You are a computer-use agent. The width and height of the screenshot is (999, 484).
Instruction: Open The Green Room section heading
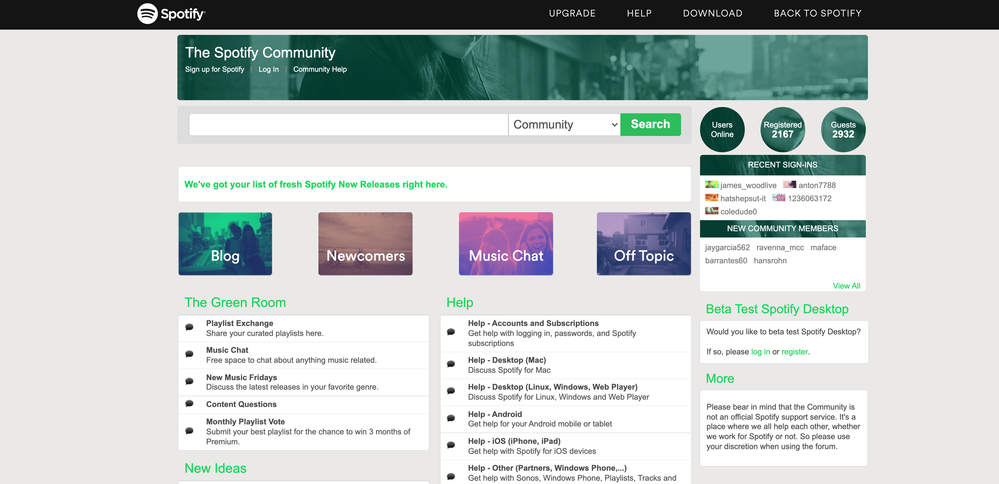[x=235, y=302]
